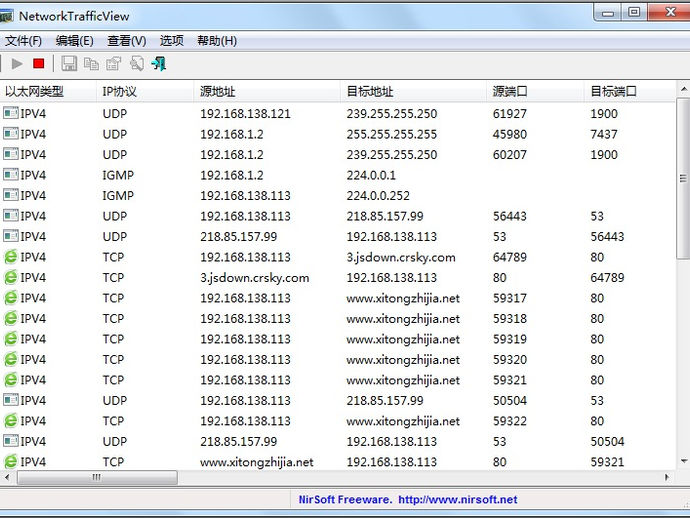Select the source cell 3.jsdown.crsky.com
This screenshot has width=690, height=518.
[254, 278]
